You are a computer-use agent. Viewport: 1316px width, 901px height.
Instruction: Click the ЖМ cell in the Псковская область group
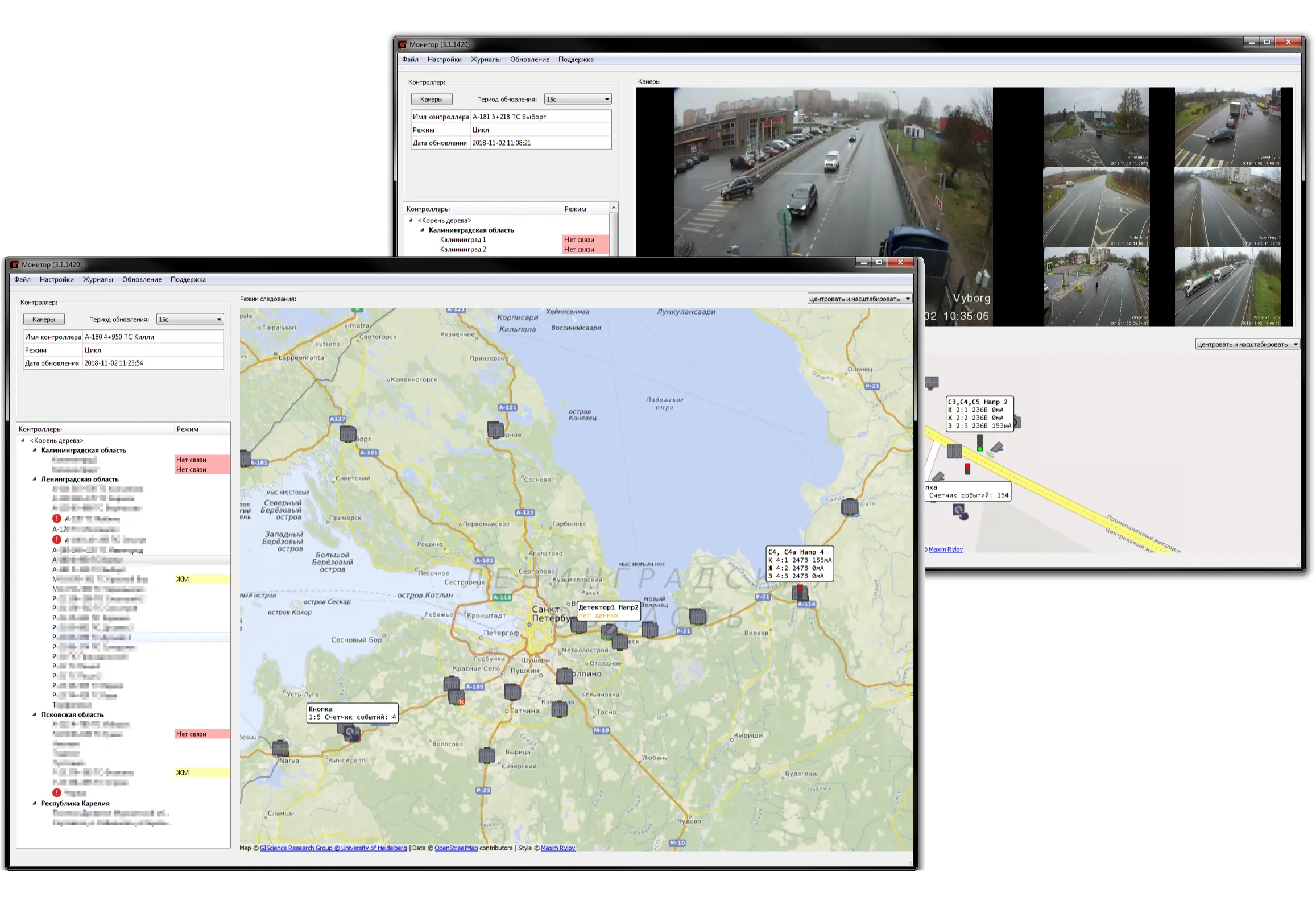tap(202, 772)
